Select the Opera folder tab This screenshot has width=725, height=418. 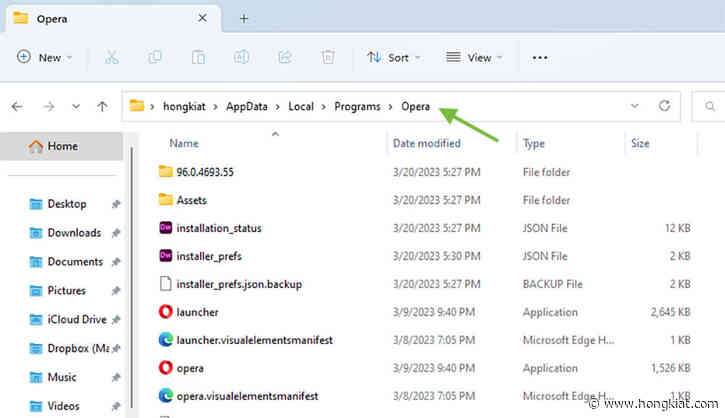coord(111,18)
